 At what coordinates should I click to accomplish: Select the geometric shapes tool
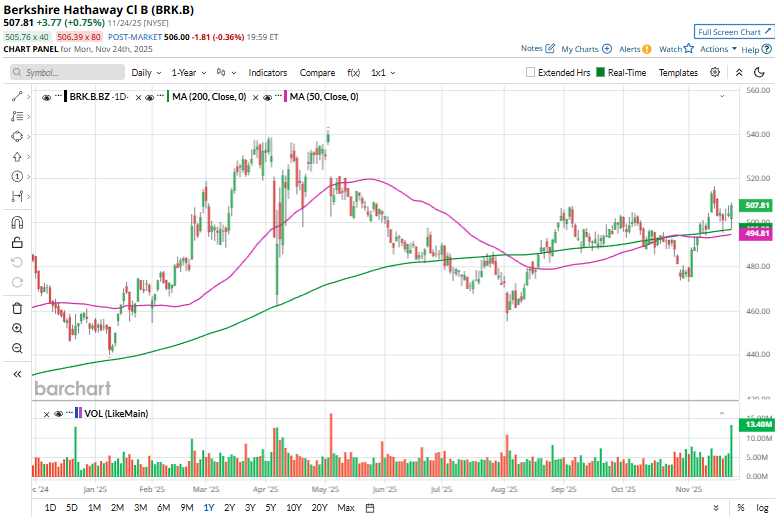pos(17,136)
